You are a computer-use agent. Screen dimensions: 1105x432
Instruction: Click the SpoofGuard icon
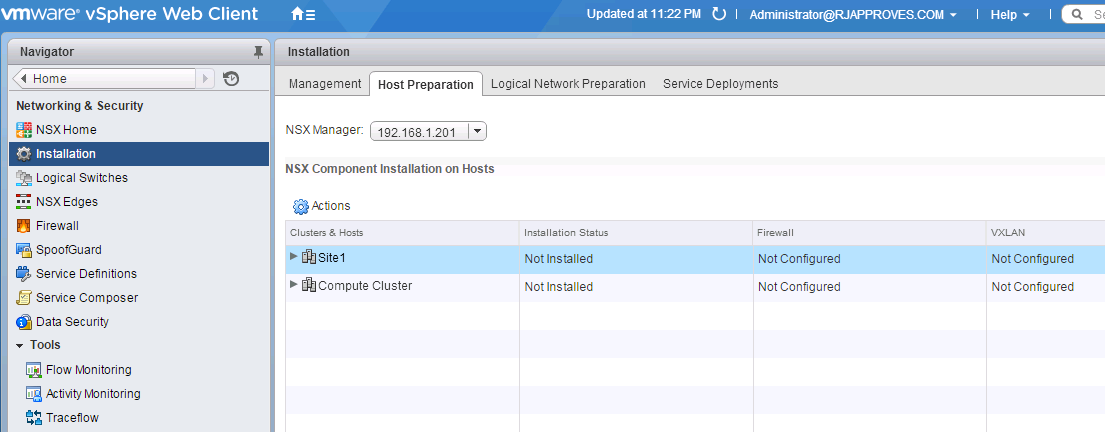tap(24, 249)
